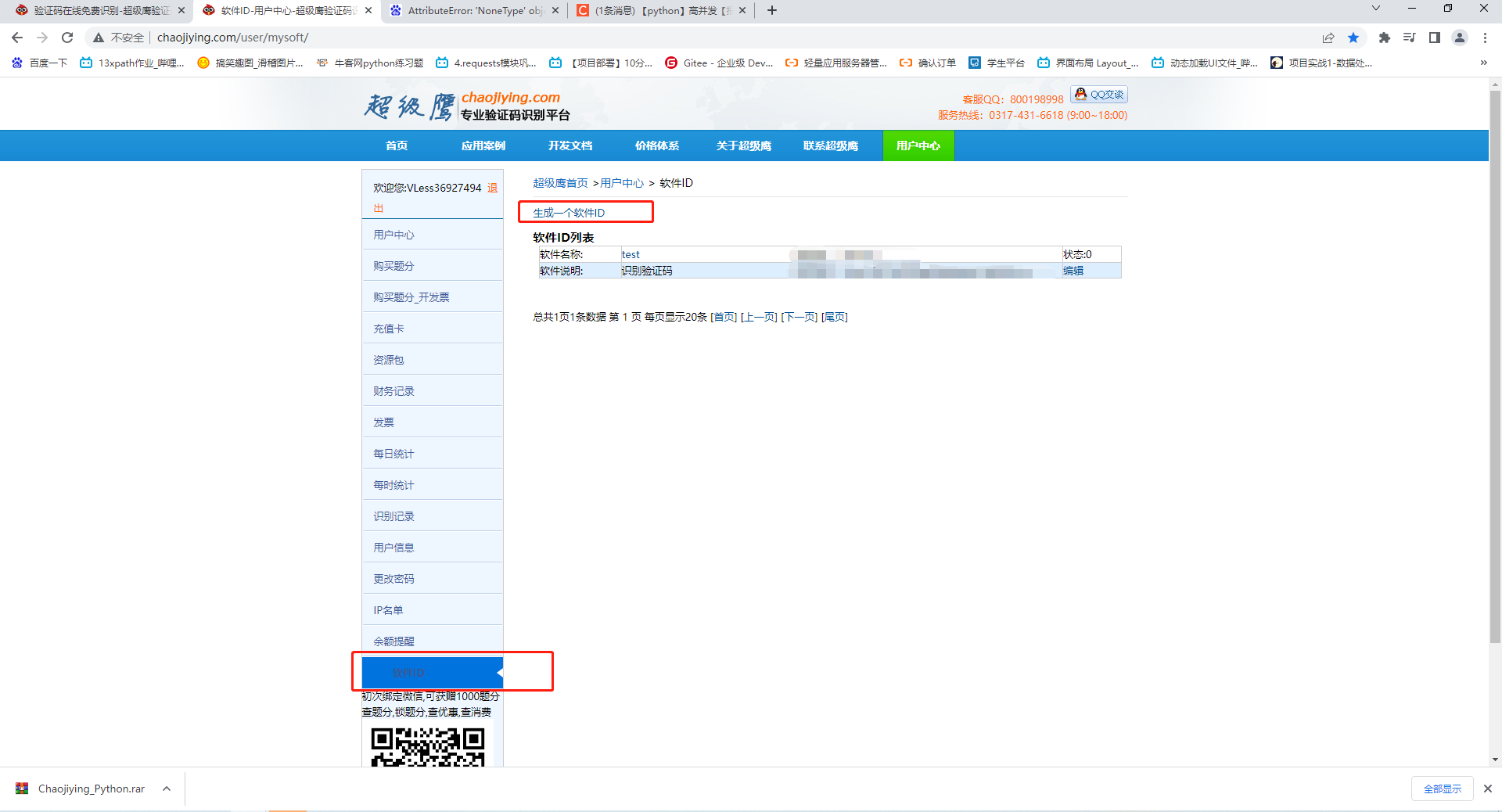Viewport: 1502px width, 812px height.
Task: Open the Chrome three-dot menu
Action: (1485, 38)
